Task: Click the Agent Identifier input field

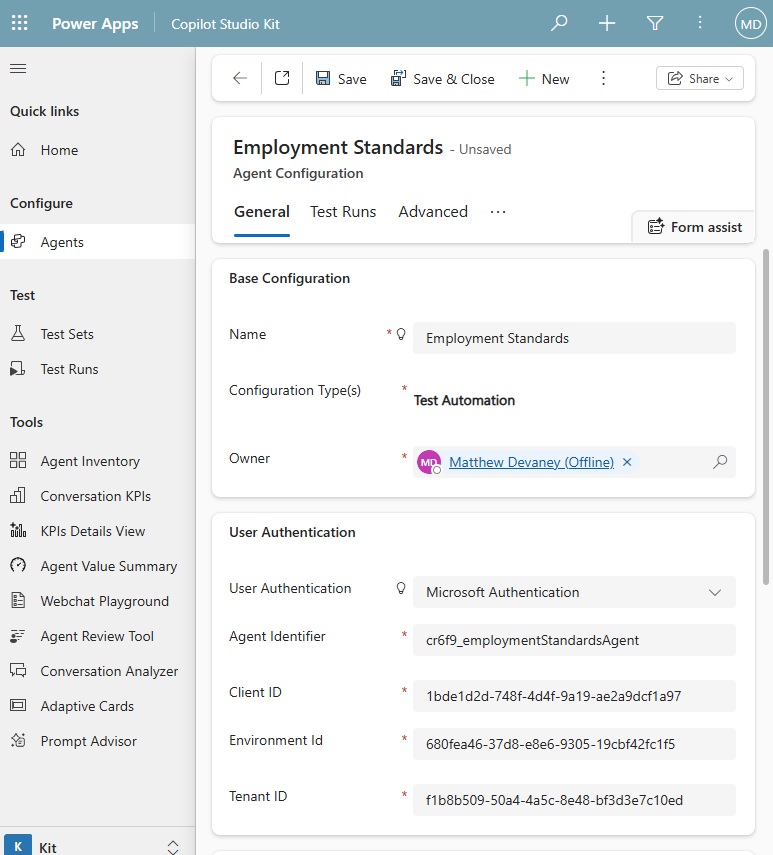Action: pos(574,640)
